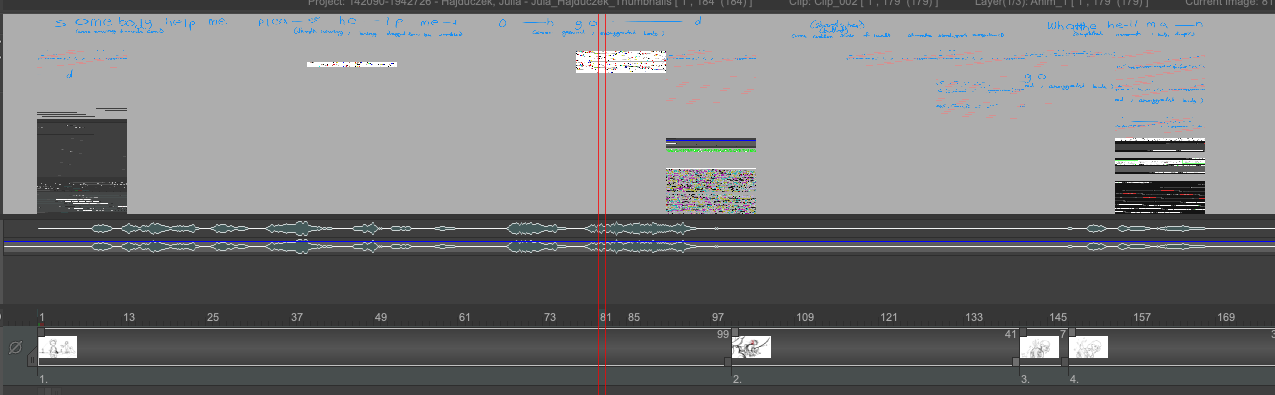
Task: Jump to frame 73 on the ruler
Action: 550,317
